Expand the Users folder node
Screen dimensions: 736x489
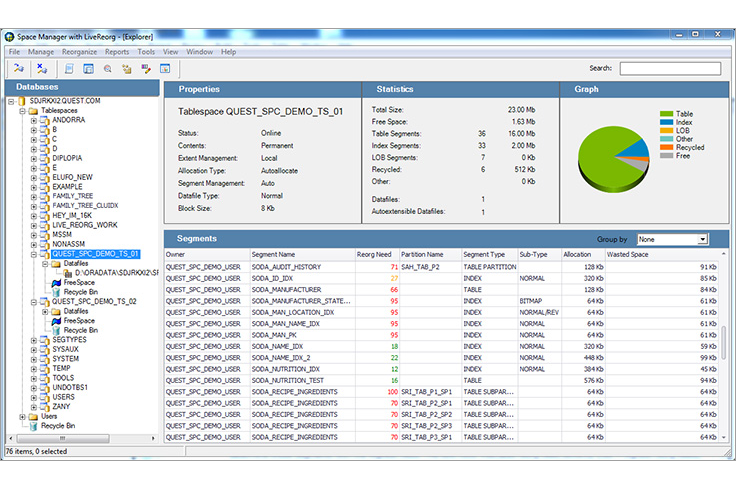pyautogui.click(x=22, y=417)
